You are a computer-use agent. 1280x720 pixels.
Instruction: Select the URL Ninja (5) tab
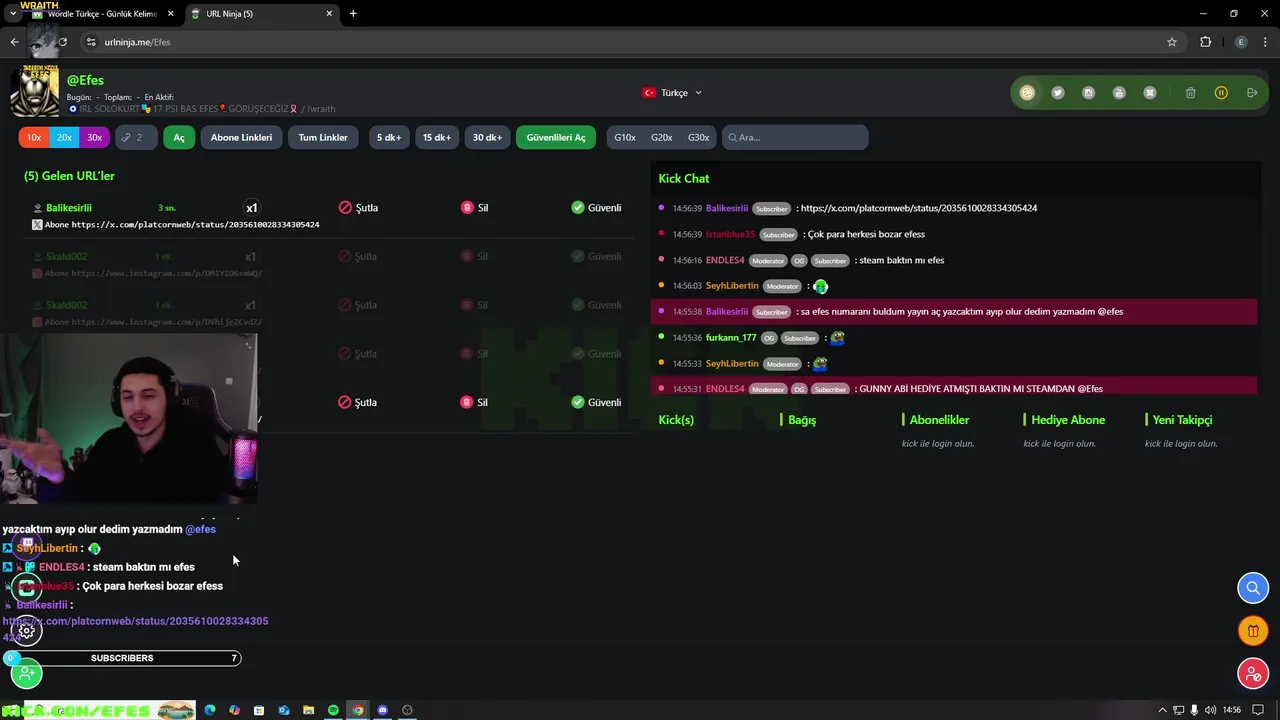(x=261, y=14)
